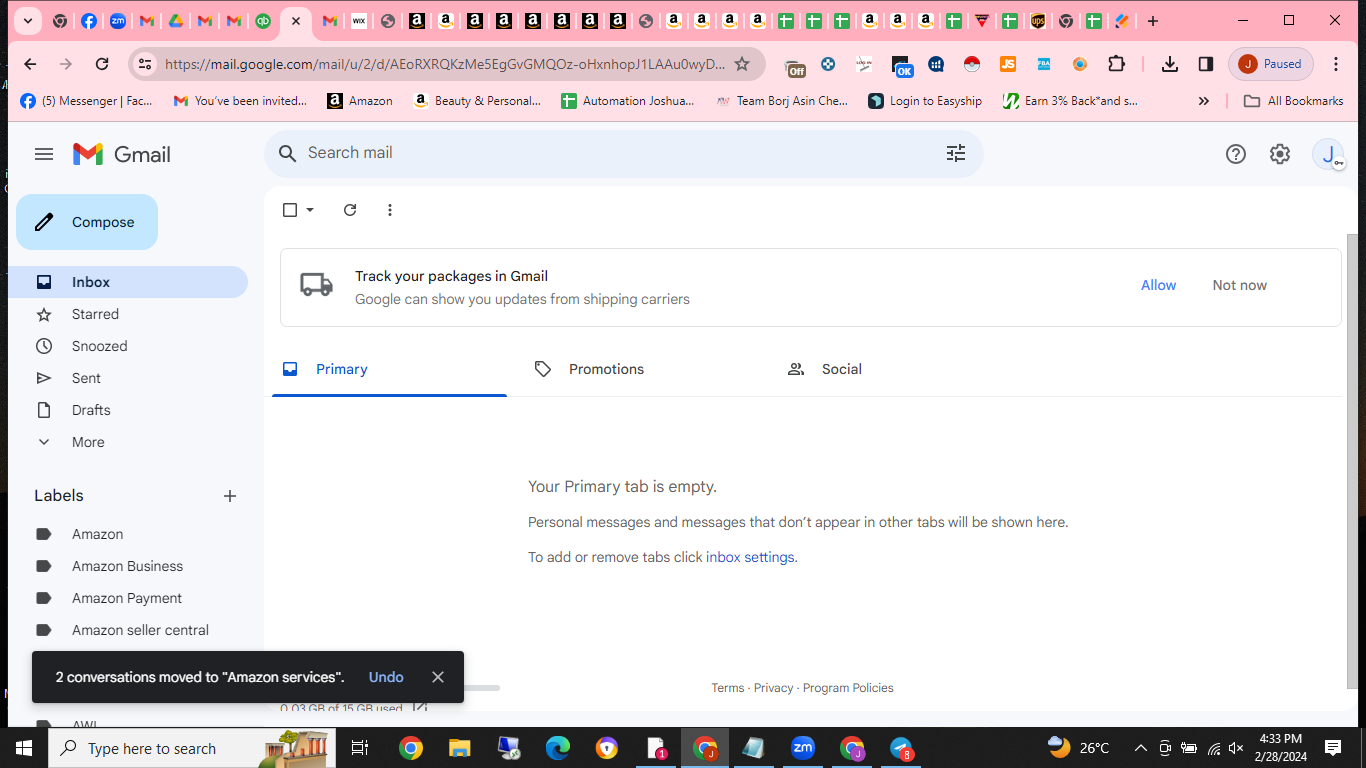Open a new browser tab

click(1153, 21)
